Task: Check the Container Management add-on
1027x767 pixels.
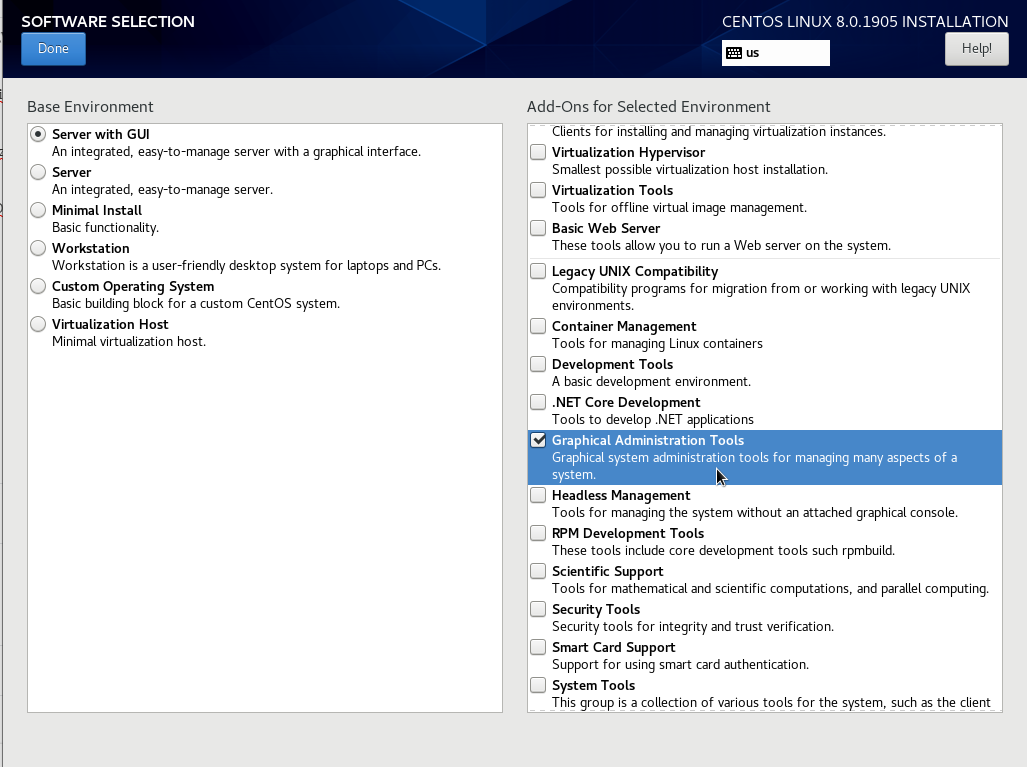Action: (537, 326)
